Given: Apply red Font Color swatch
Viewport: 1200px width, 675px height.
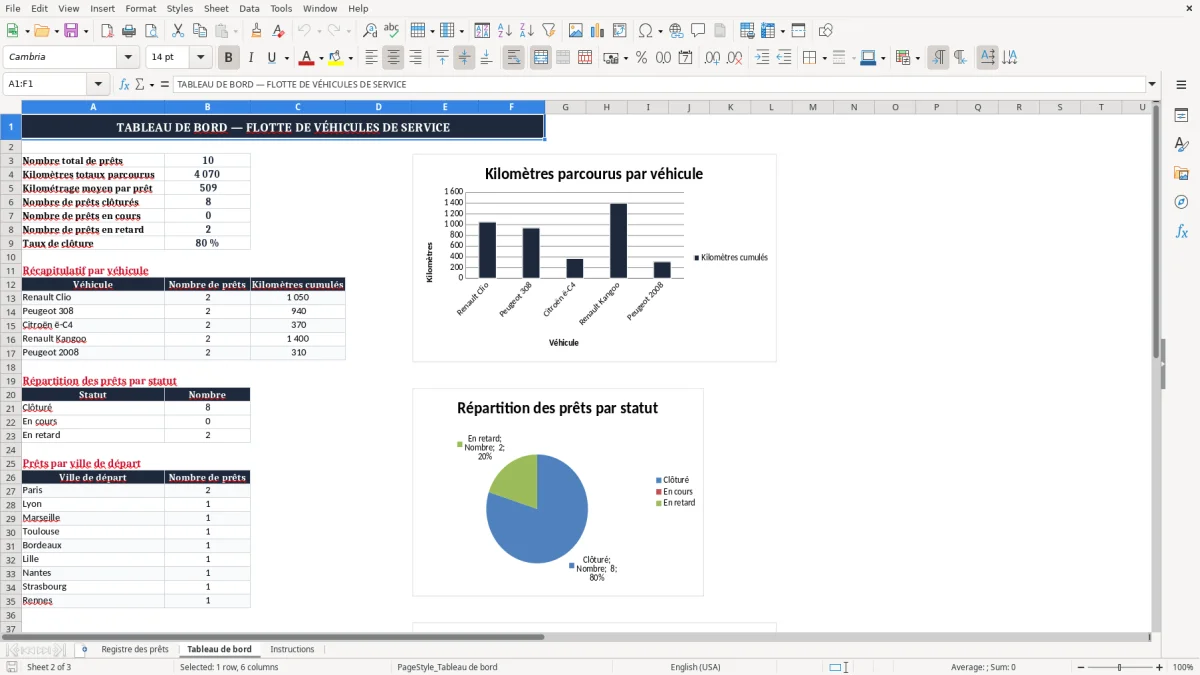Looking at the screenshot, I should click(307, 58).
